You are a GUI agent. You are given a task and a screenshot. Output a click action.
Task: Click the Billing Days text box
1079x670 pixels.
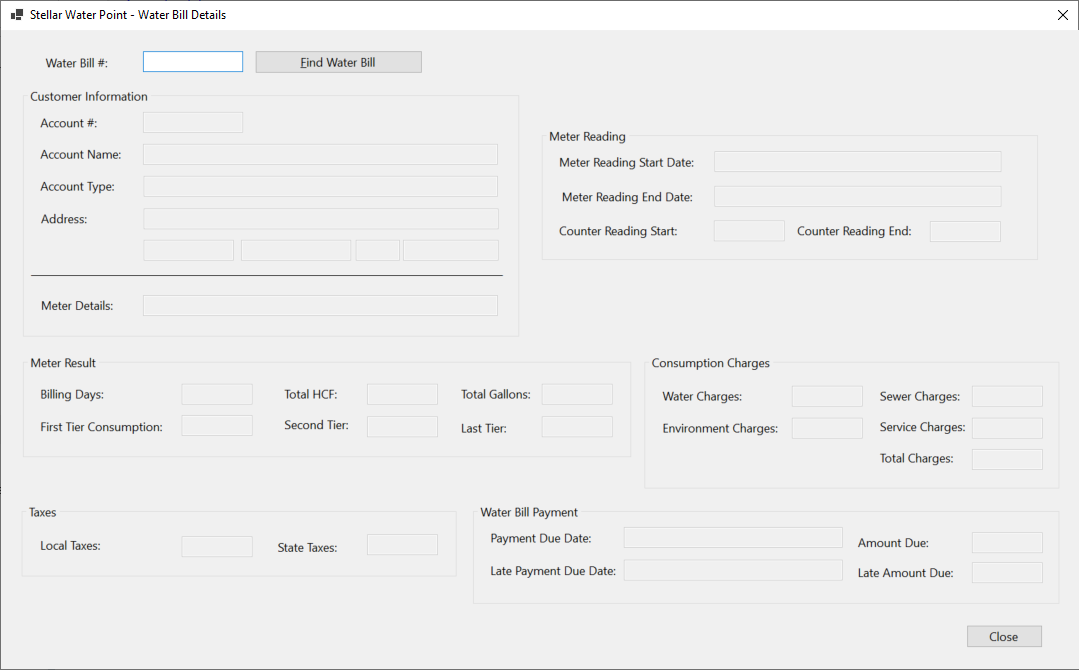tap(217, 394)
